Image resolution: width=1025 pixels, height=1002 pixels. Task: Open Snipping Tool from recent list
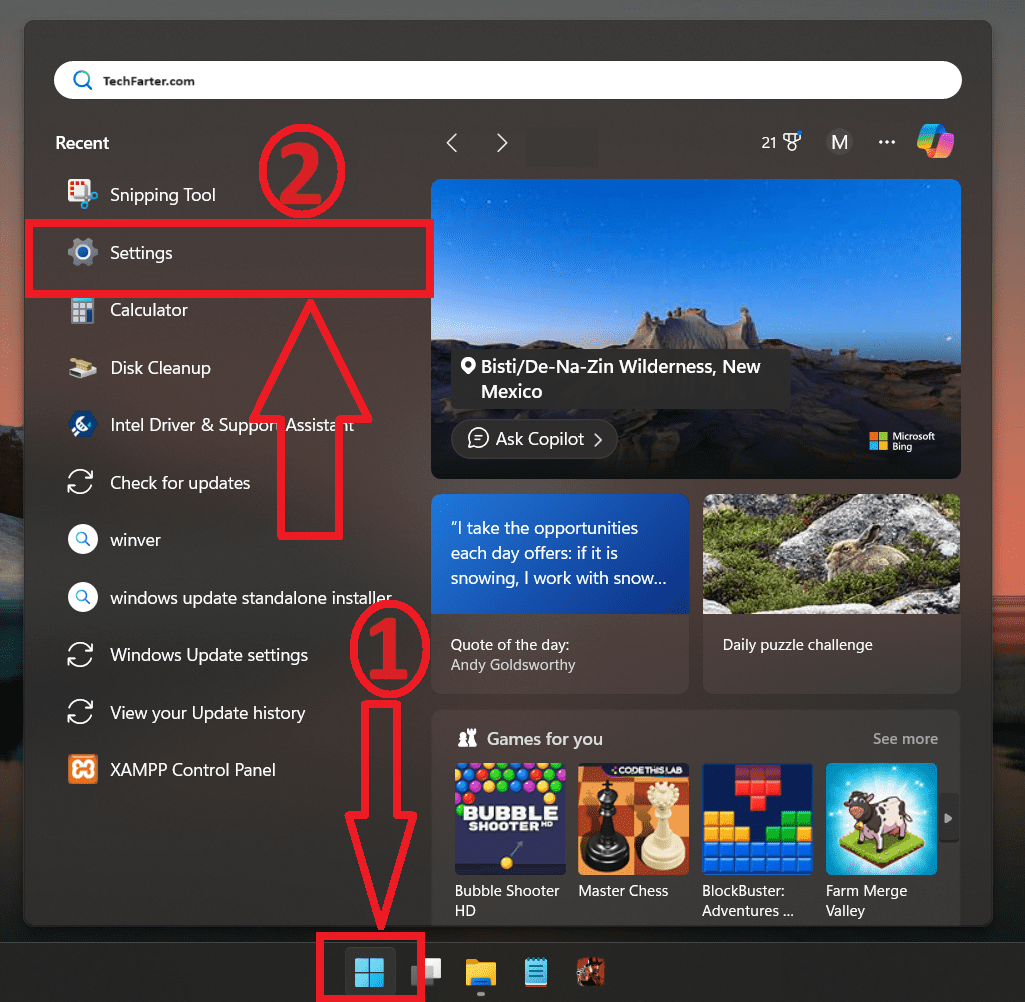(x=162, y=195)
